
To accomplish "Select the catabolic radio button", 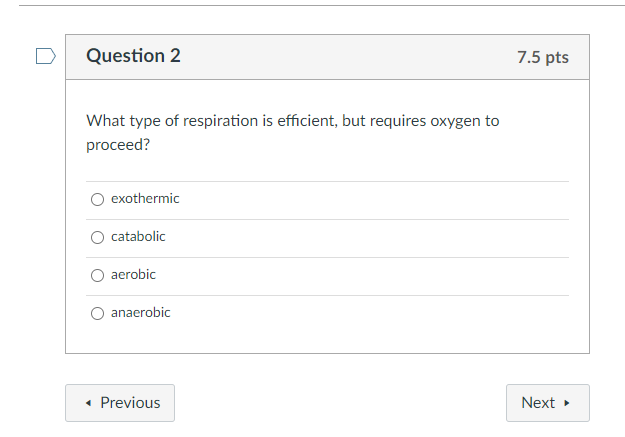I will click(97, 237).
